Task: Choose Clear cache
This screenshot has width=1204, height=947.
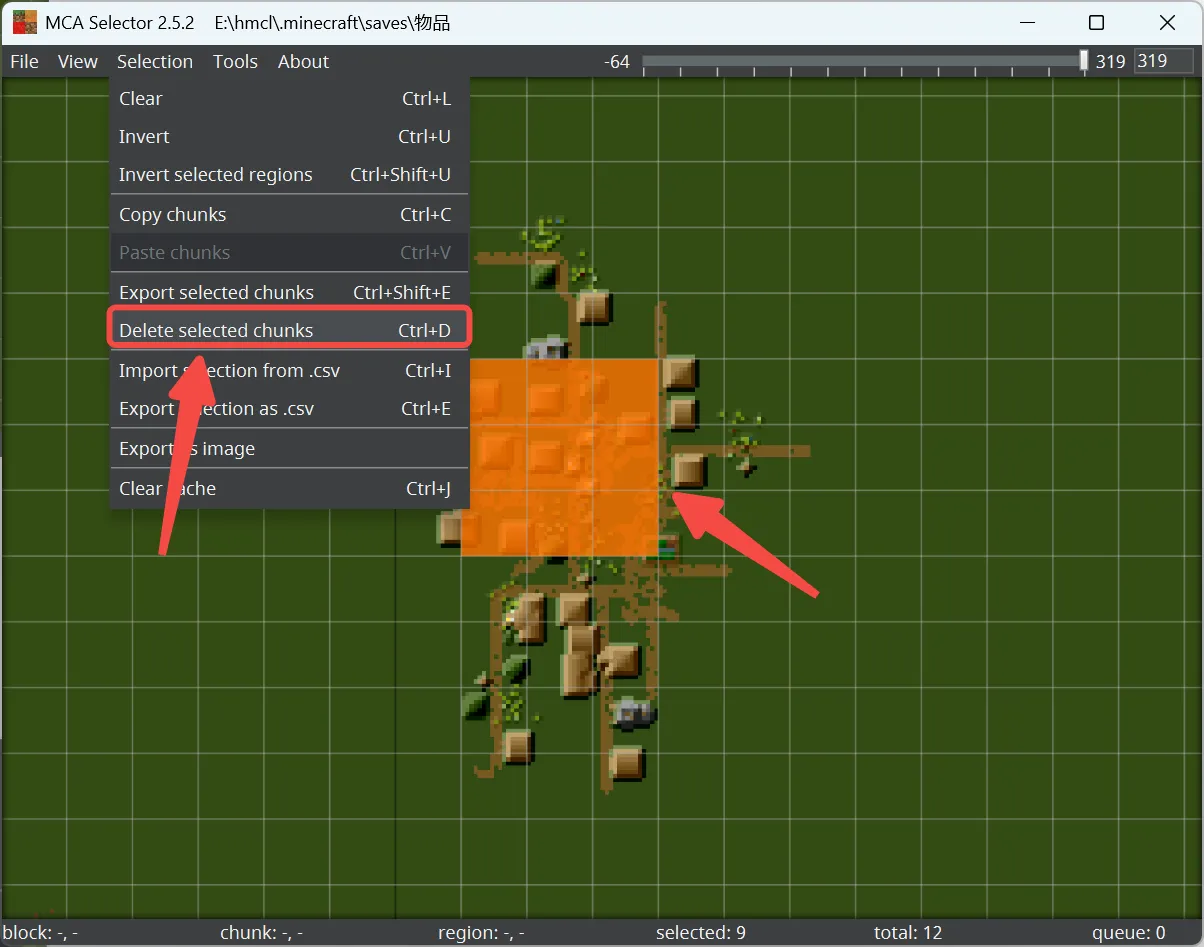Action: tap(289, 488)
